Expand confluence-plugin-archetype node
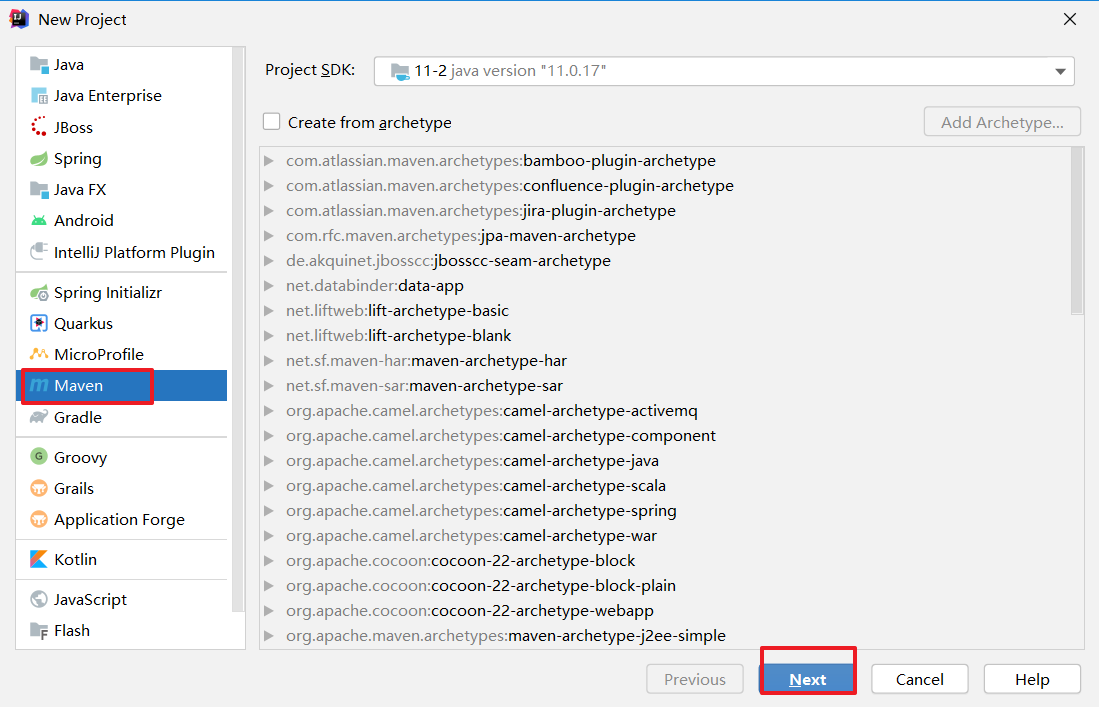Screen dimensions: 1099x707 coord(268,186)
